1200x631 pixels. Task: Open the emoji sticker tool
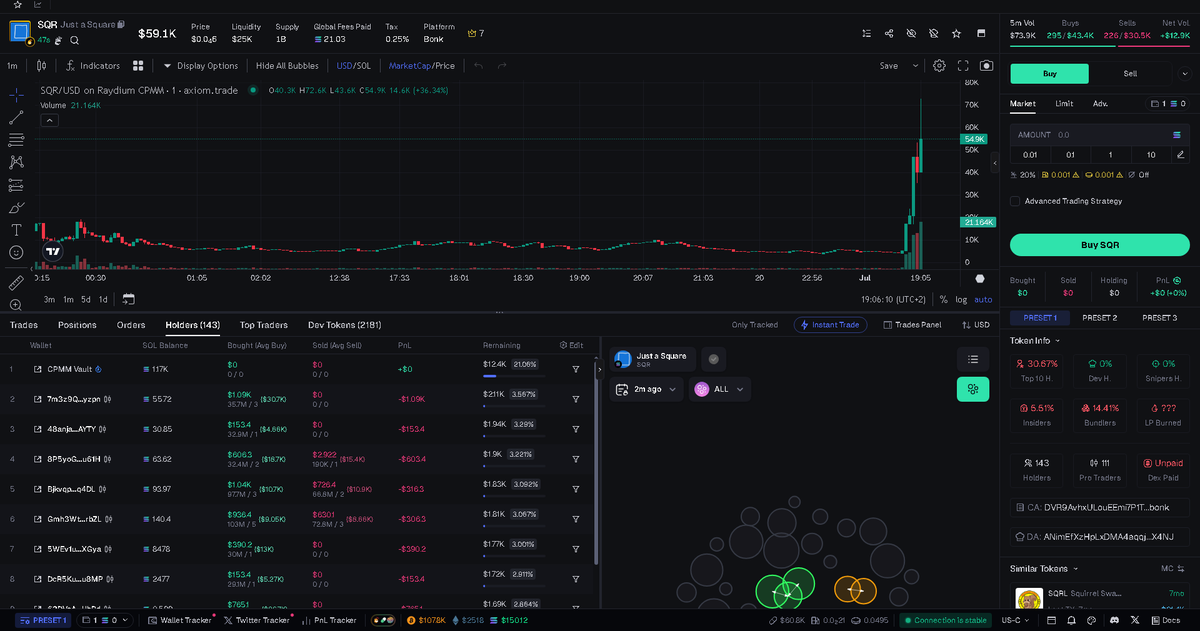tap(16, 253)
